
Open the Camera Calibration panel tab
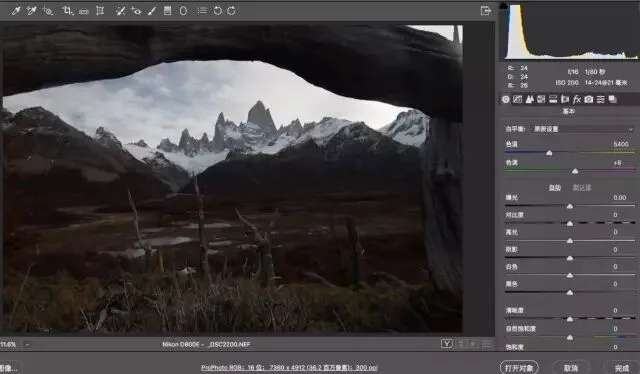[589, 99]
